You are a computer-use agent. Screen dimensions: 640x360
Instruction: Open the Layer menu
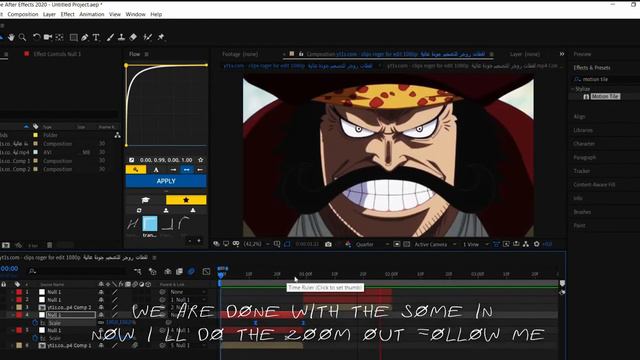point(49,14)
